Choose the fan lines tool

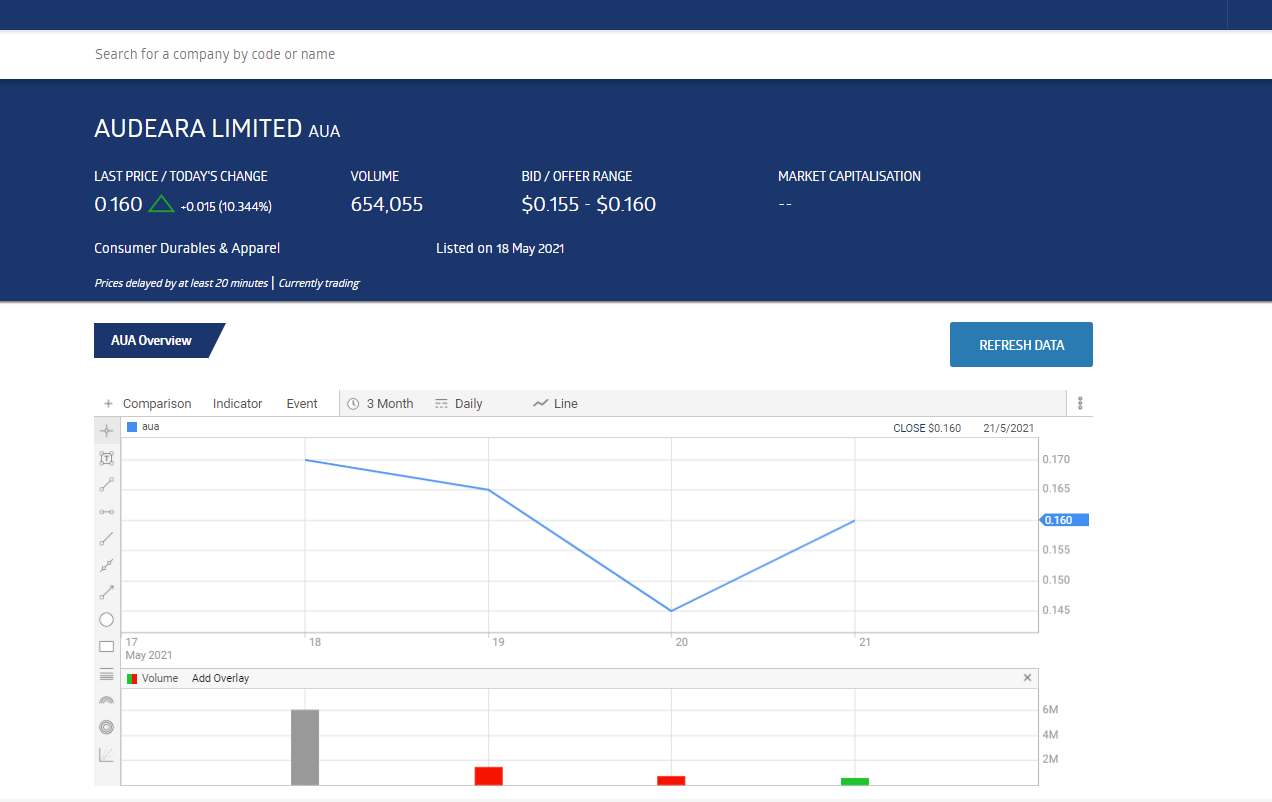(107, 755)
